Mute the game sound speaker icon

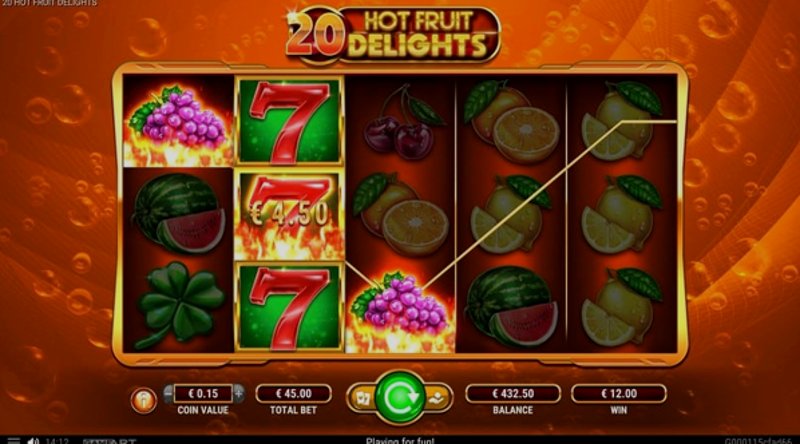33,440
